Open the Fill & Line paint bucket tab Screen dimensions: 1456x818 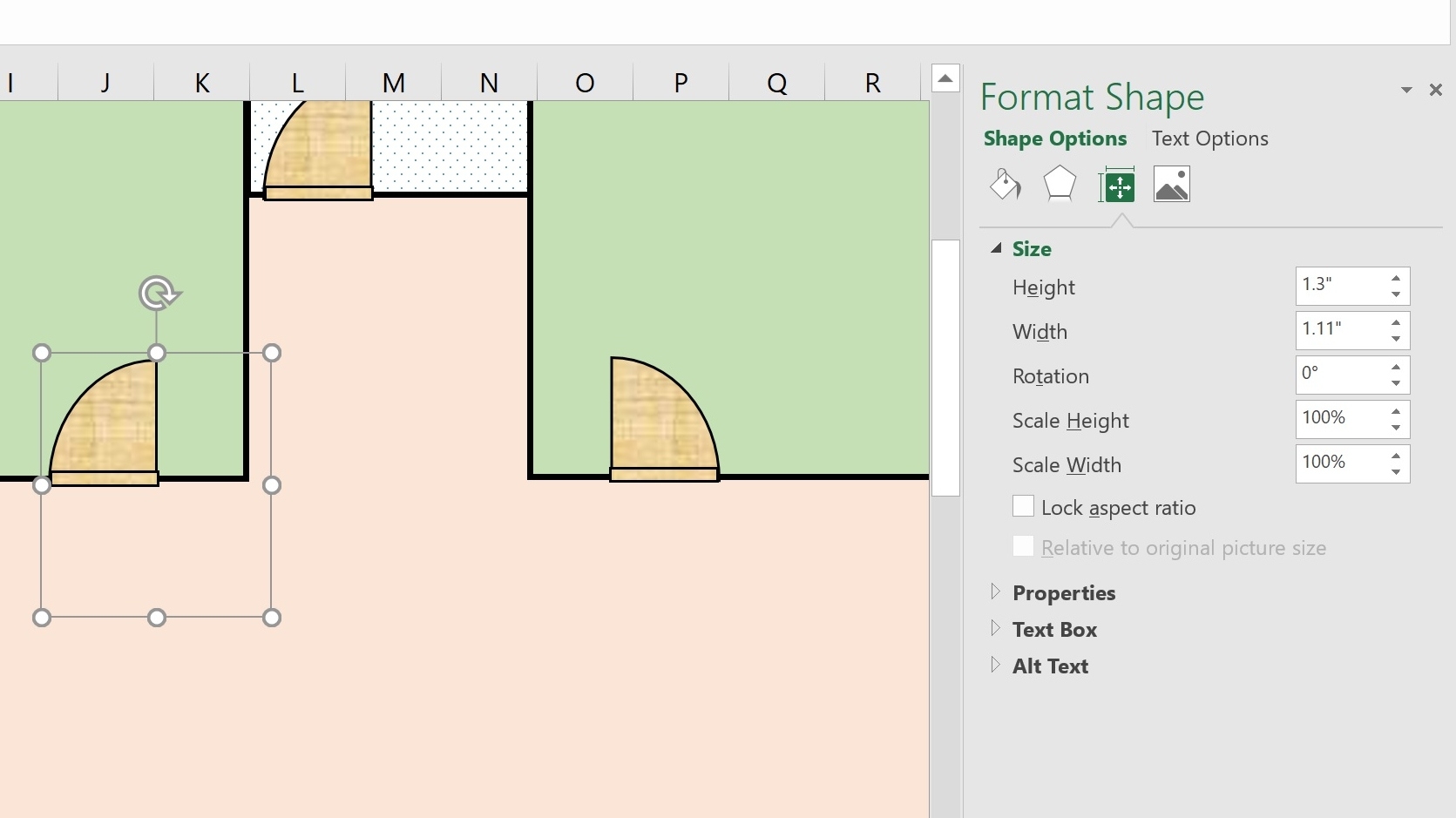pyautogui.click(x=1005, y=185)
